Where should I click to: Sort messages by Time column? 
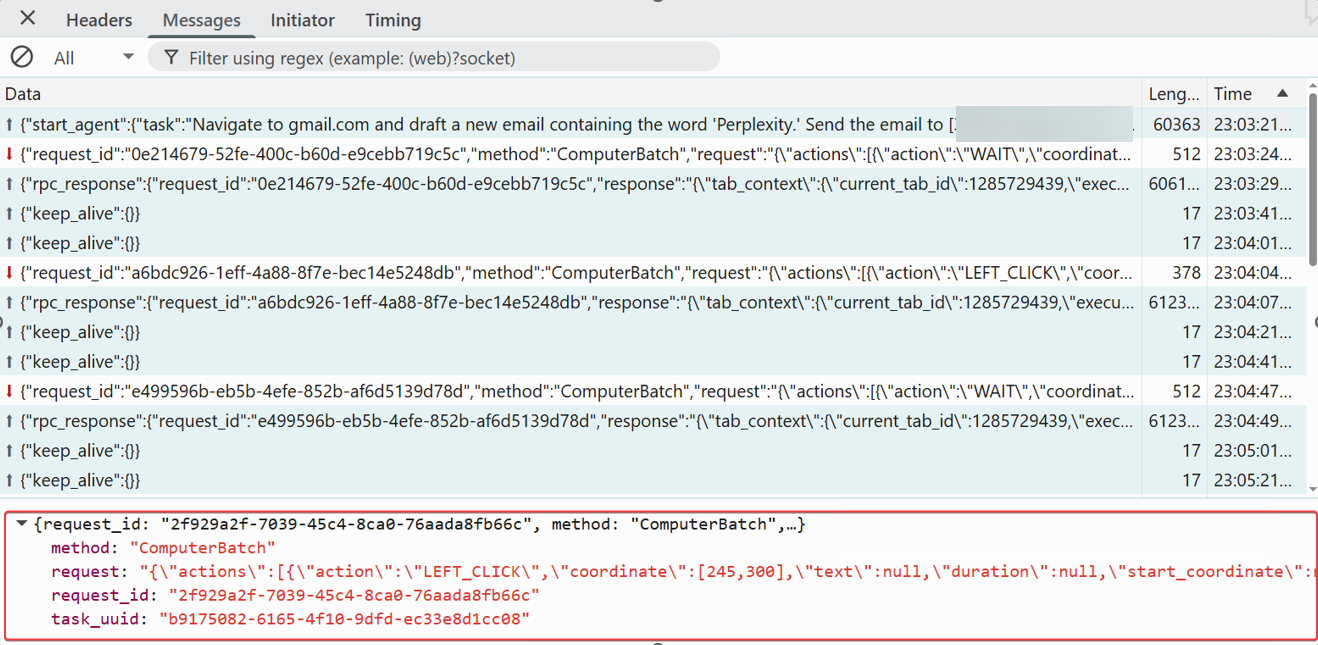(1233, 94)
